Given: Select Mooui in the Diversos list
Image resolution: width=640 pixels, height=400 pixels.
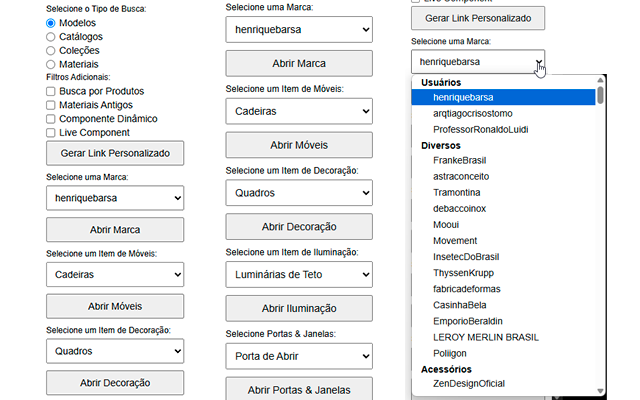Looking at the screenshot, I should 448,224.
